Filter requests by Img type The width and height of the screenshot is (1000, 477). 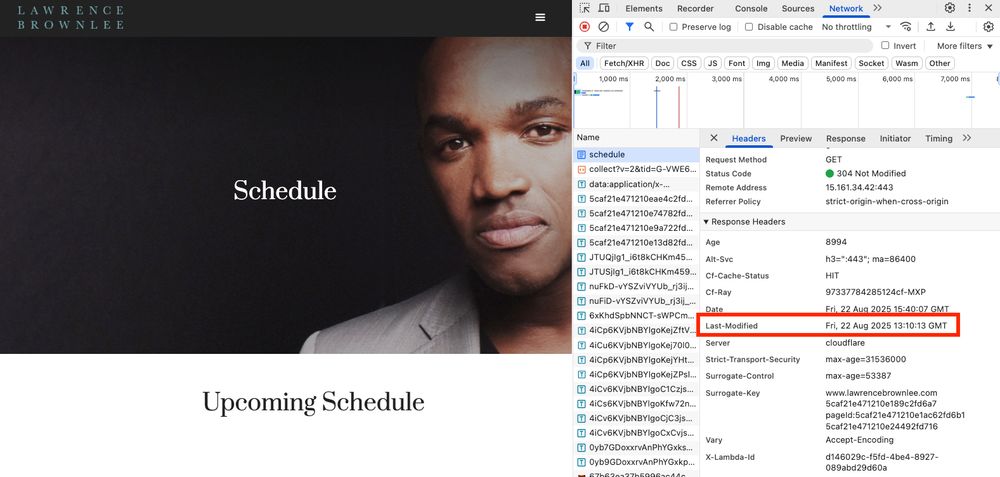pos(763,63)
